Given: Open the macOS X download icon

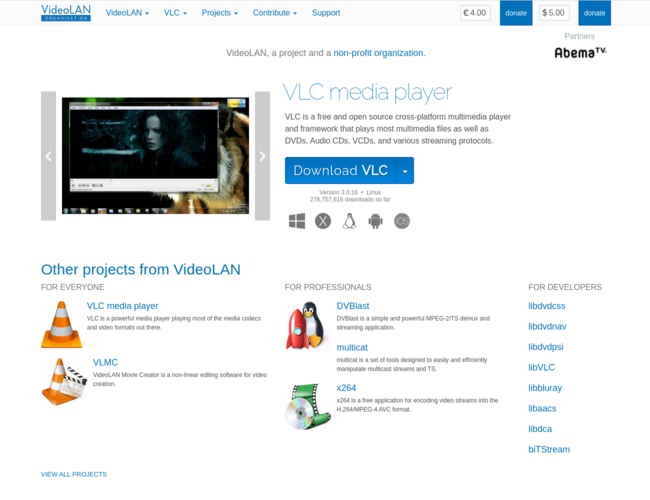Looking at the screenshot, I should click(323, 221).
